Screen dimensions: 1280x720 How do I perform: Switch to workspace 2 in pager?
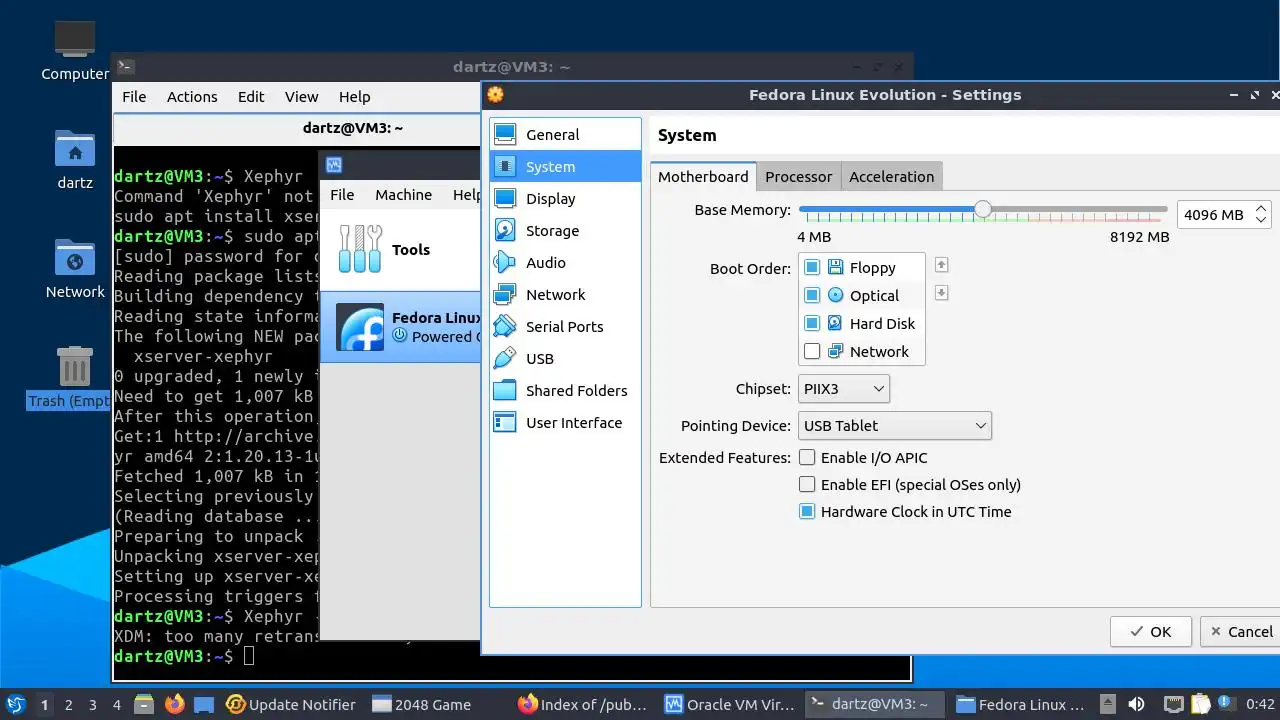point(68,704)
